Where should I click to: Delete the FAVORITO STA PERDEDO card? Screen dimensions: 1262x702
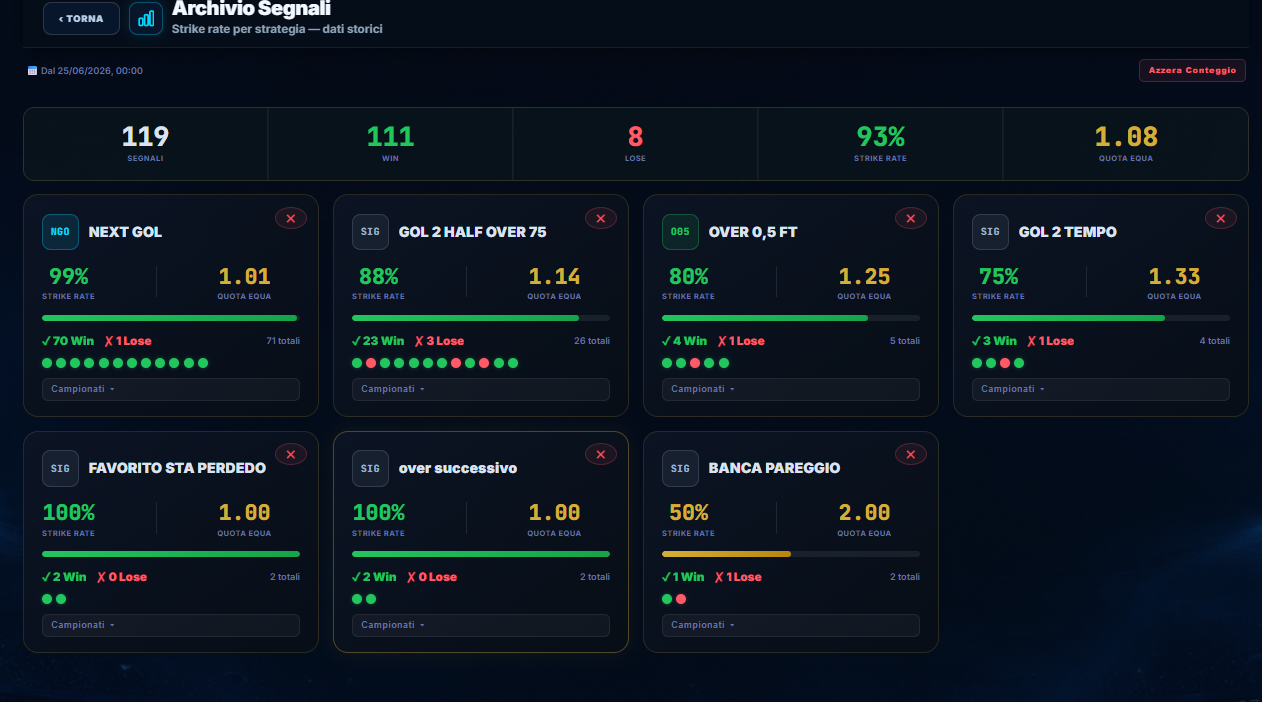coord(291,454)
